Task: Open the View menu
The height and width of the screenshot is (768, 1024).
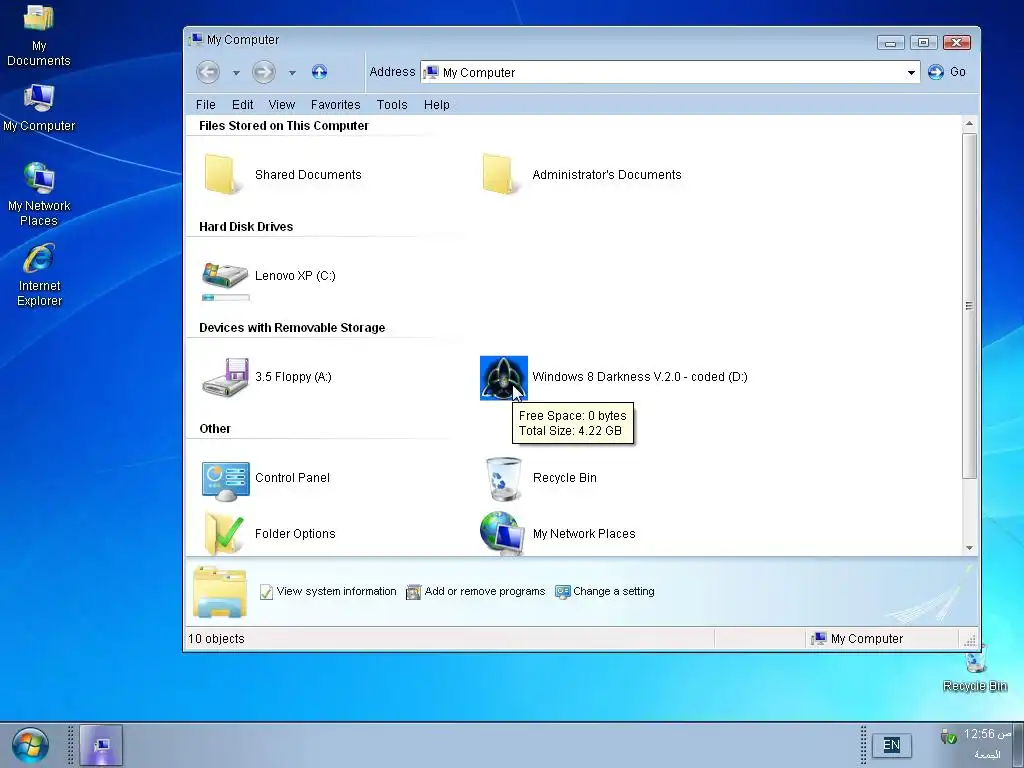Action: click(281, 104)
